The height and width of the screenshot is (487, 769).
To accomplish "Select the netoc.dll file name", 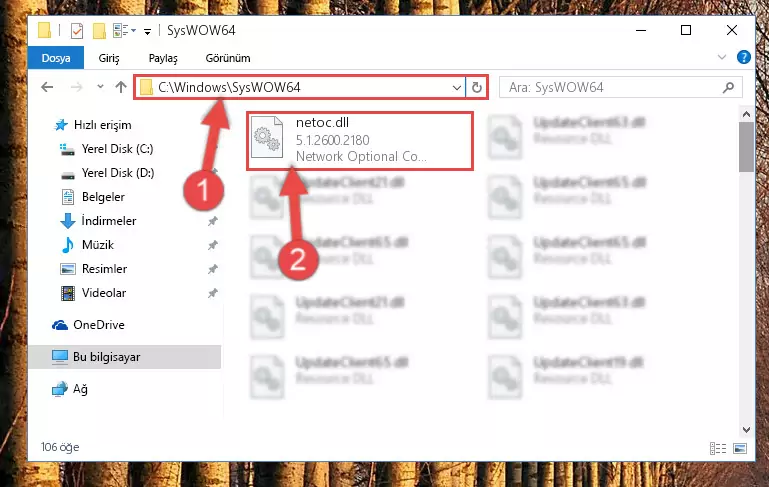I will pyautogui.click(x=323, y=123).
